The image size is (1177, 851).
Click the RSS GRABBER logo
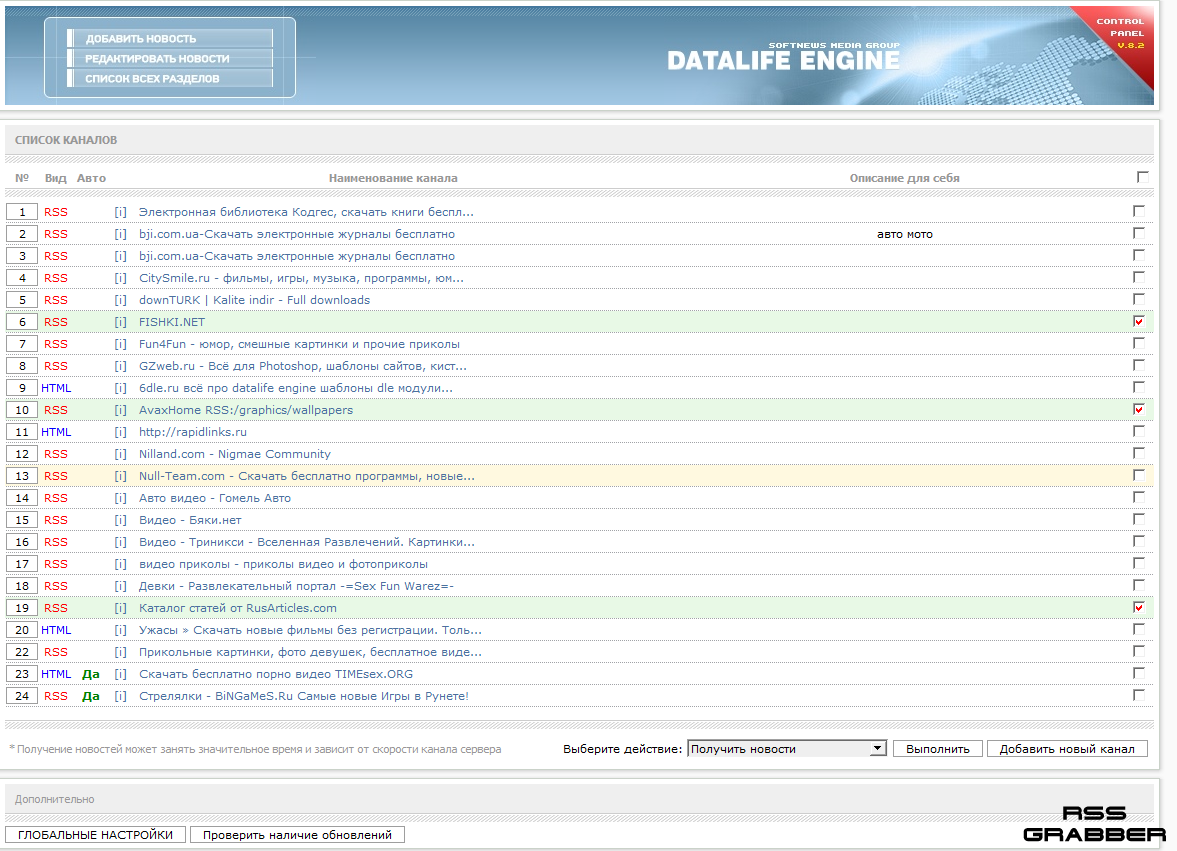click(x=1094, y=824)
